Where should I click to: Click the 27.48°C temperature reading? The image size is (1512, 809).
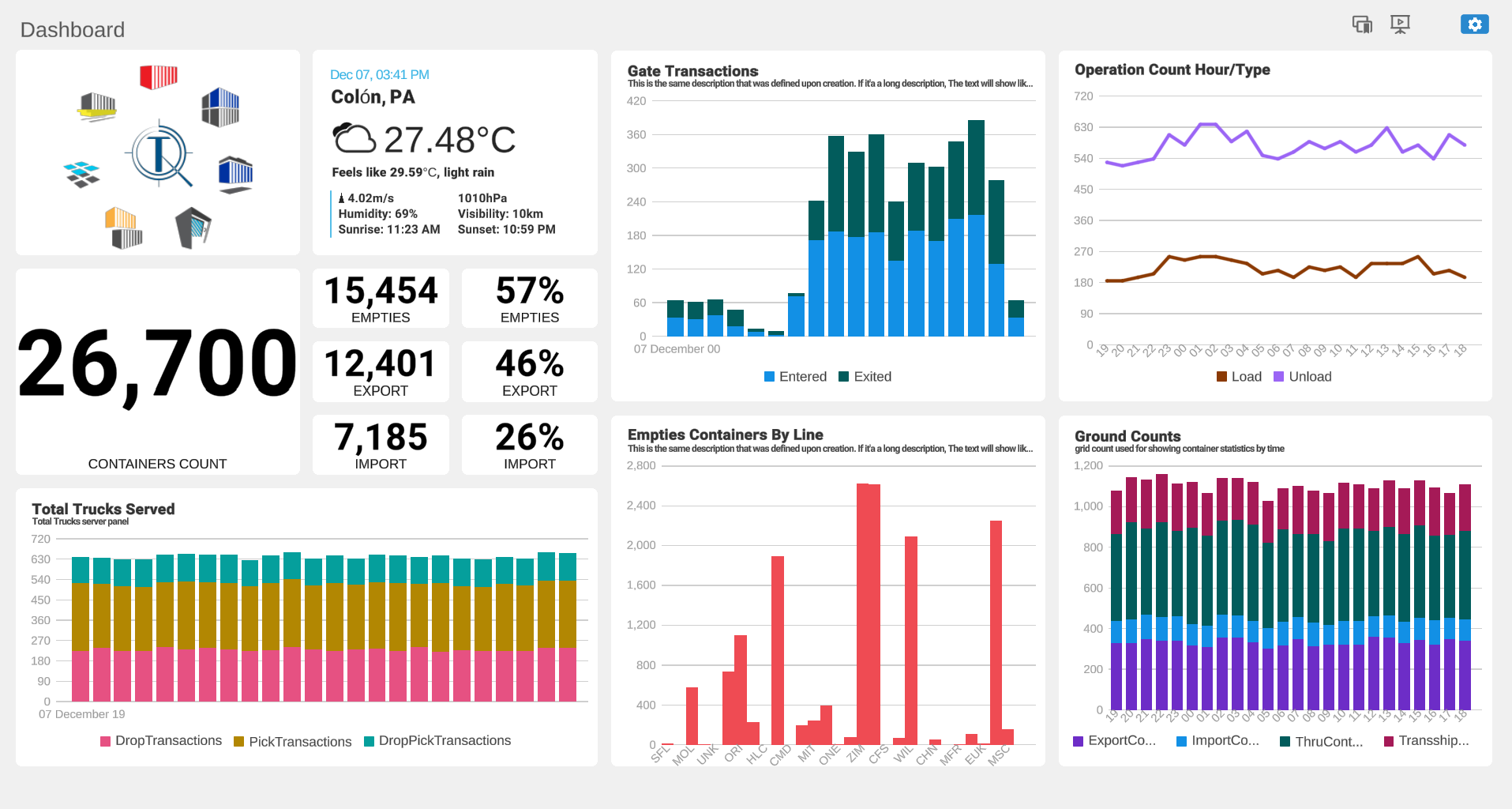(x=449, y=140)
